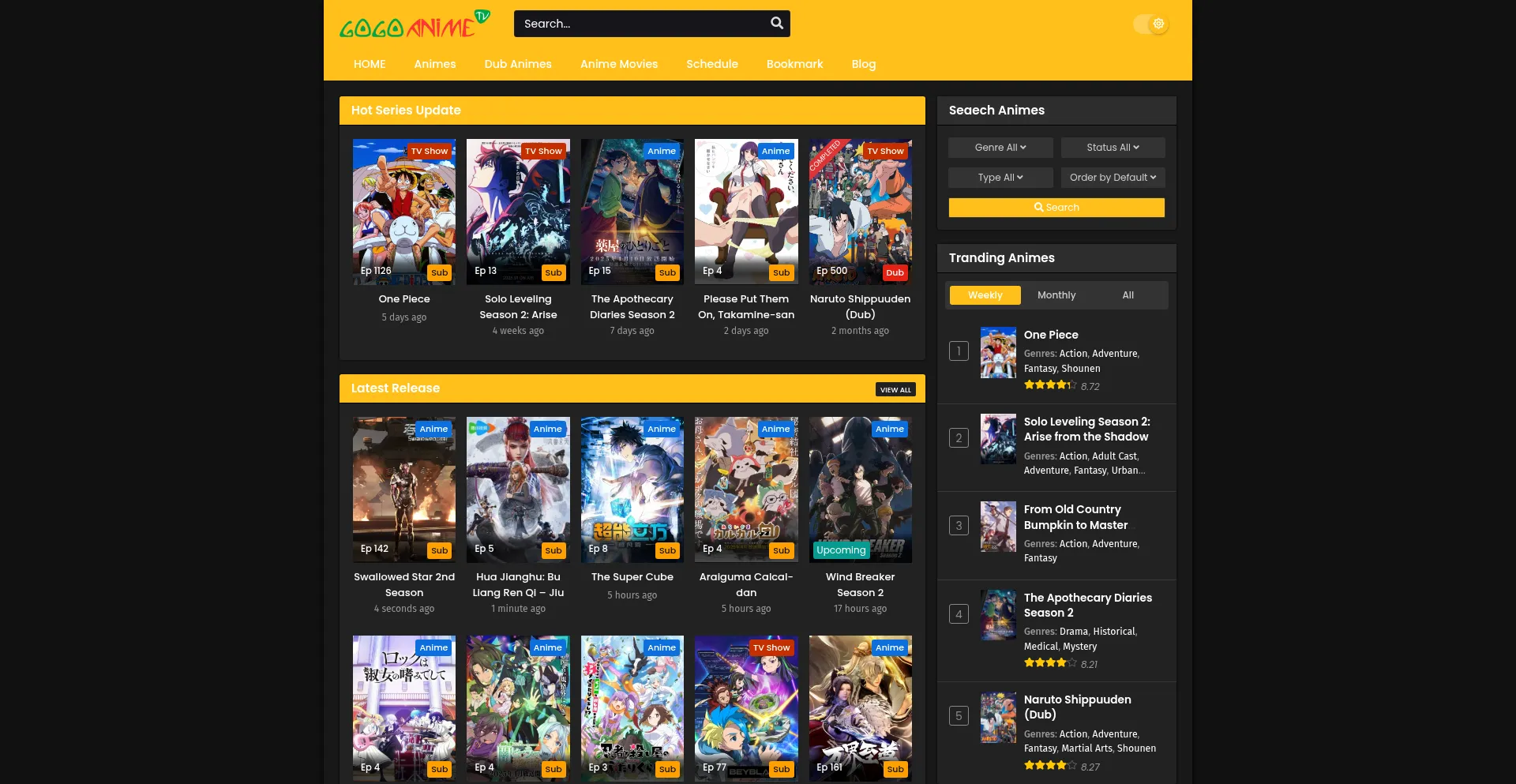Open One Piece poster in Hot Series
The width and height of the screenshot is (1516, 784).
tap(404, 212)
